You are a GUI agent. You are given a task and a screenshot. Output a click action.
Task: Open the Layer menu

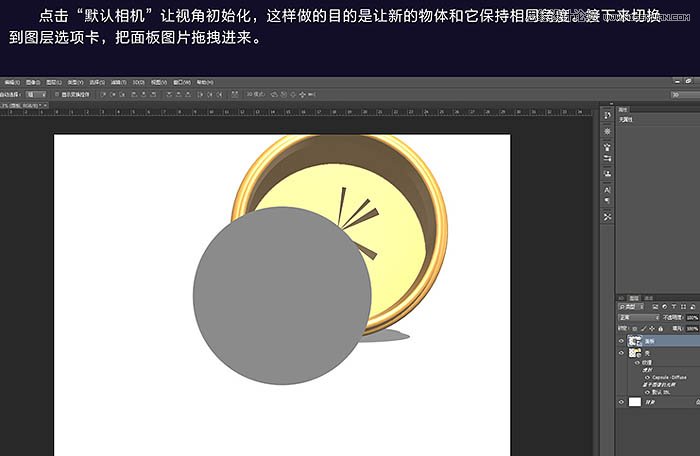(x=54, y=82)
